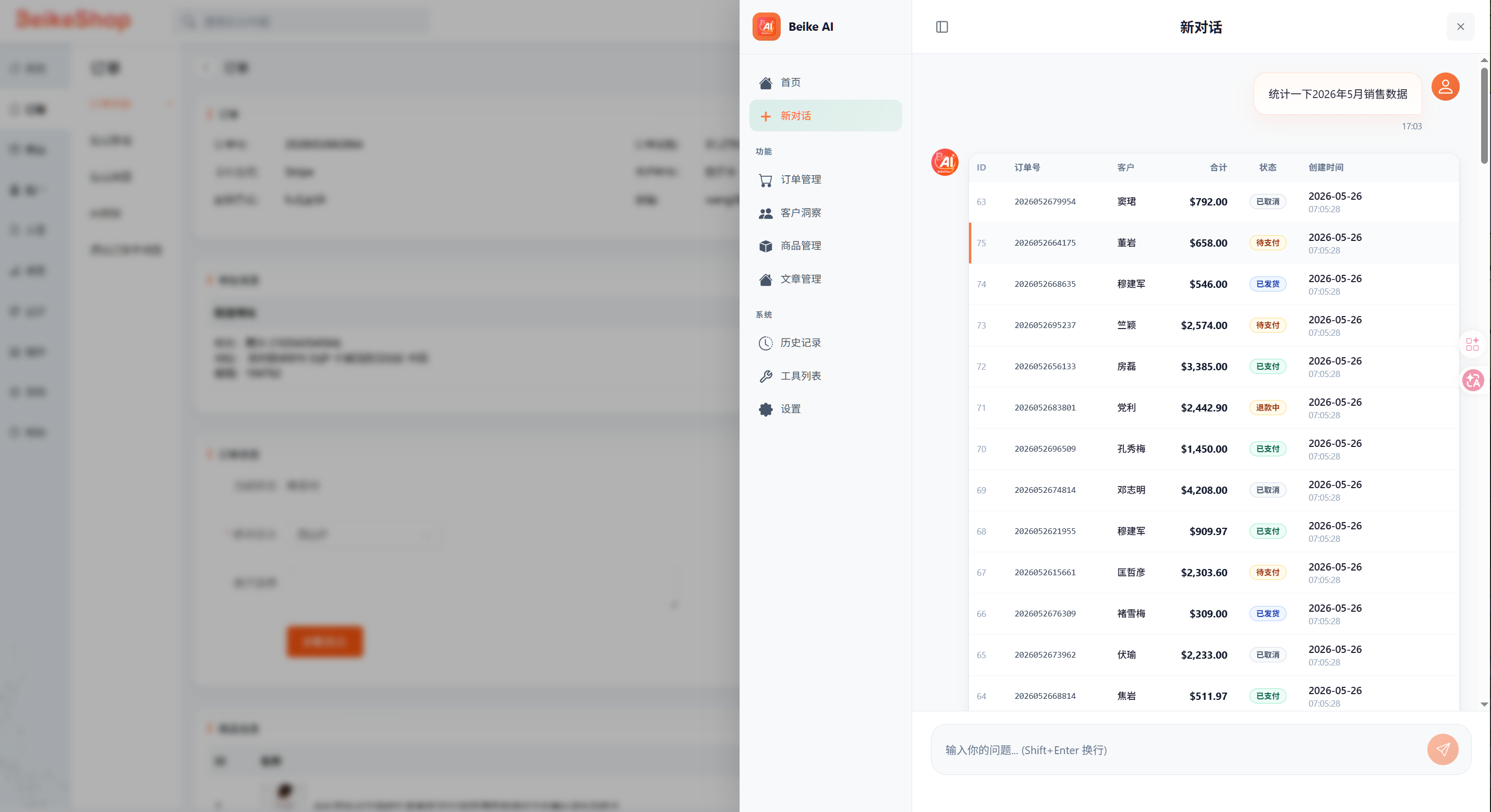This screenshot has height=812, width=1491.
Task: Click the cart icon for 订单管理
Action: coord(766,180)
